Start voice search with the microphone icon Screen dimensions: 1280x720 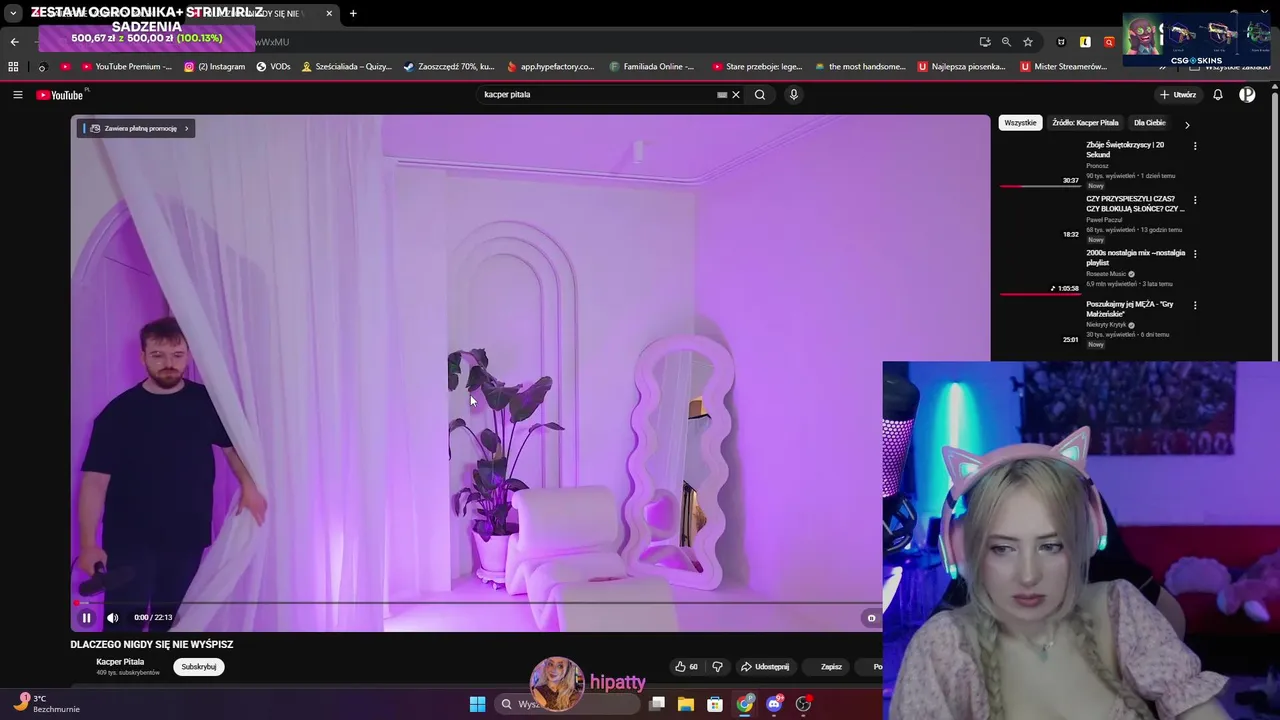pyautogui.click(x=794, y=95)
